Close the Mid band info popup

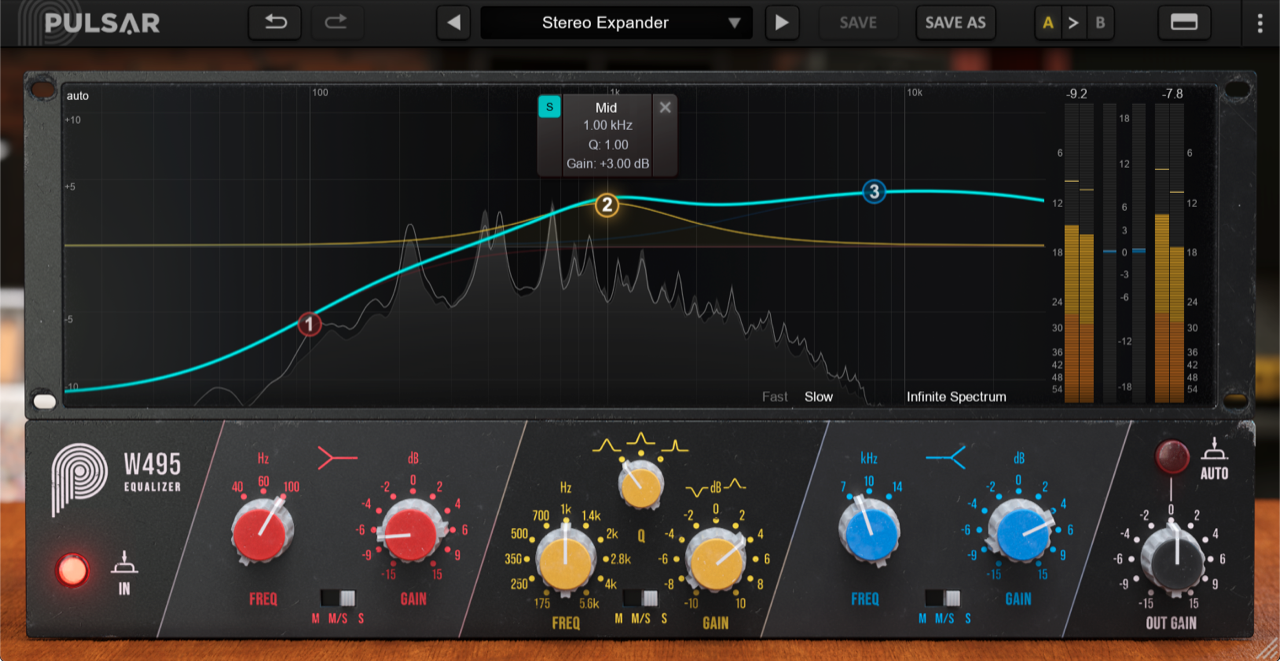tap(665, 106)
